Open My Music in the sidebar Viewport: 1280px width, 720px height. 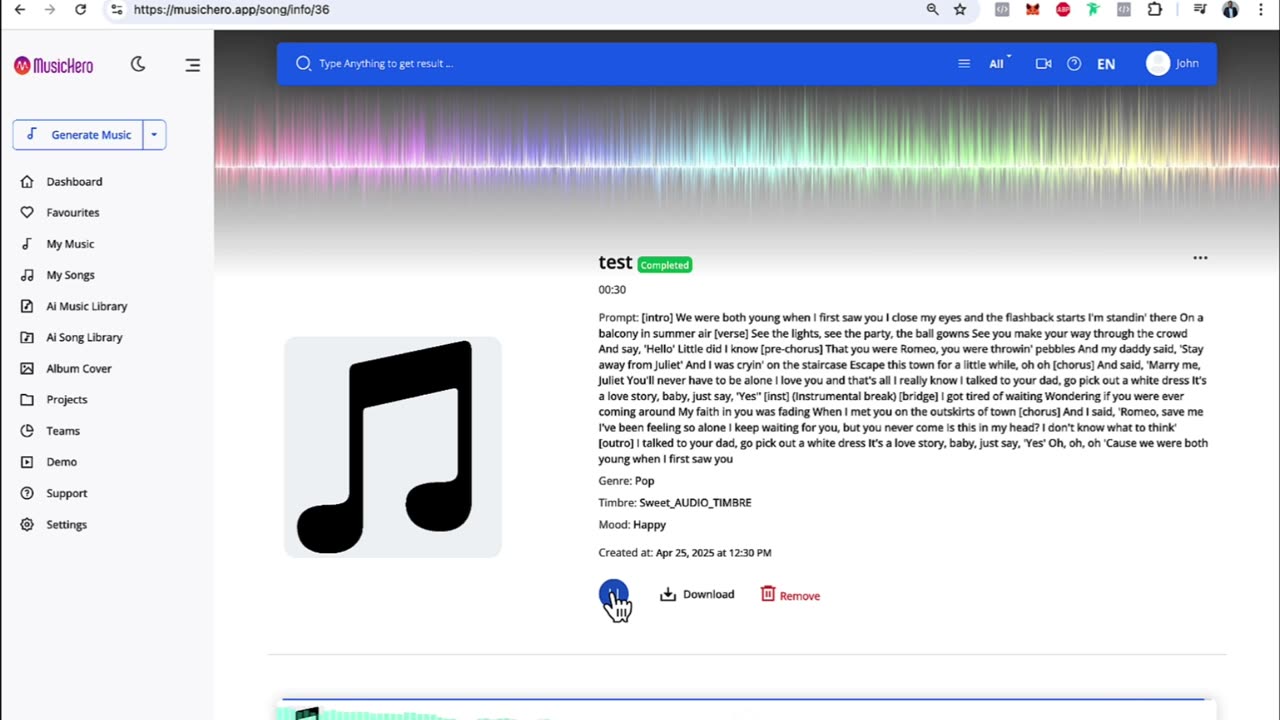pyautogui.click(x=58, y=244)
